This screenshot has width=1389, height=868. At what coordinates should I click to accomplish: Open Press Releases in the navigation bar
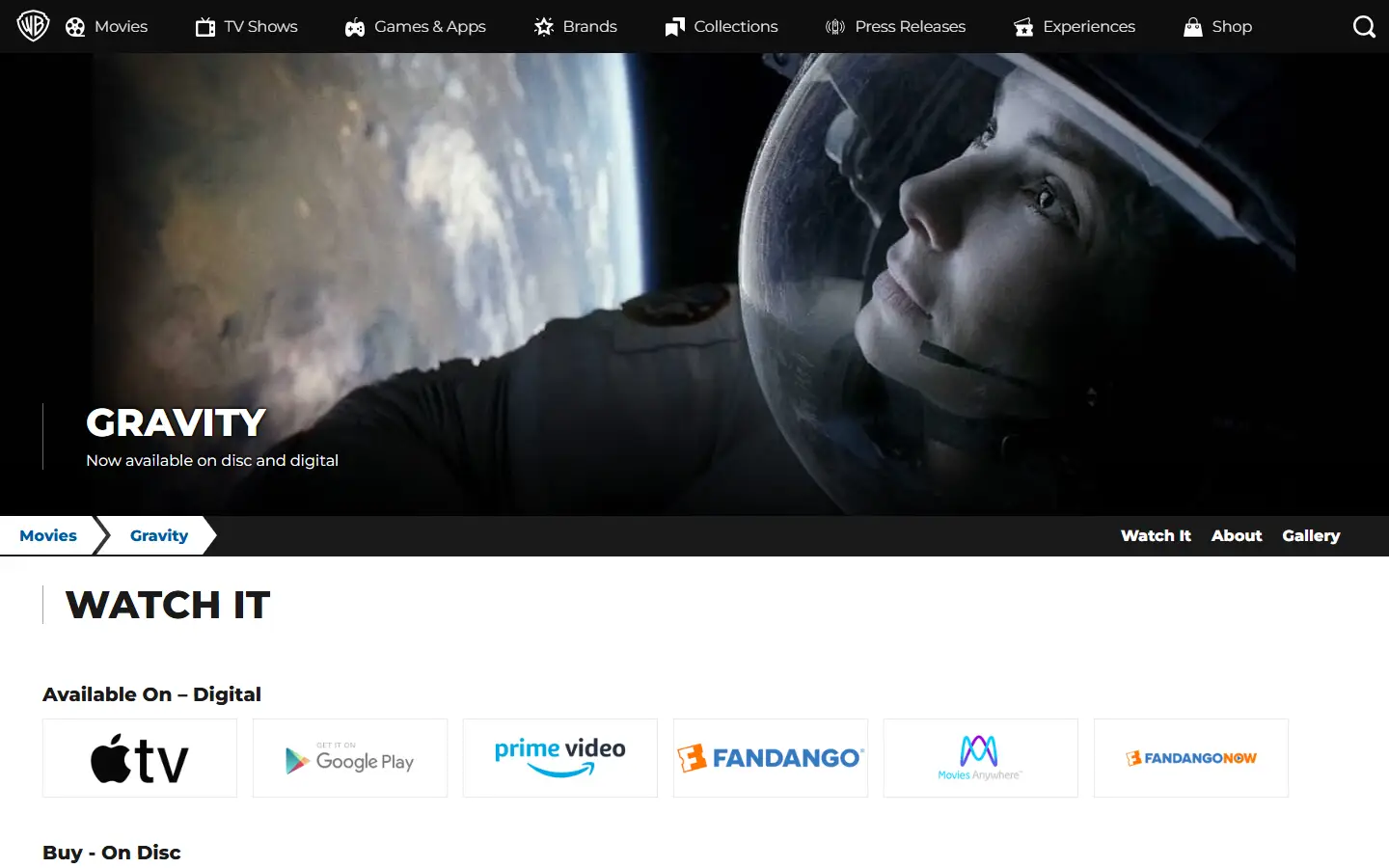[x=910, y=27]
